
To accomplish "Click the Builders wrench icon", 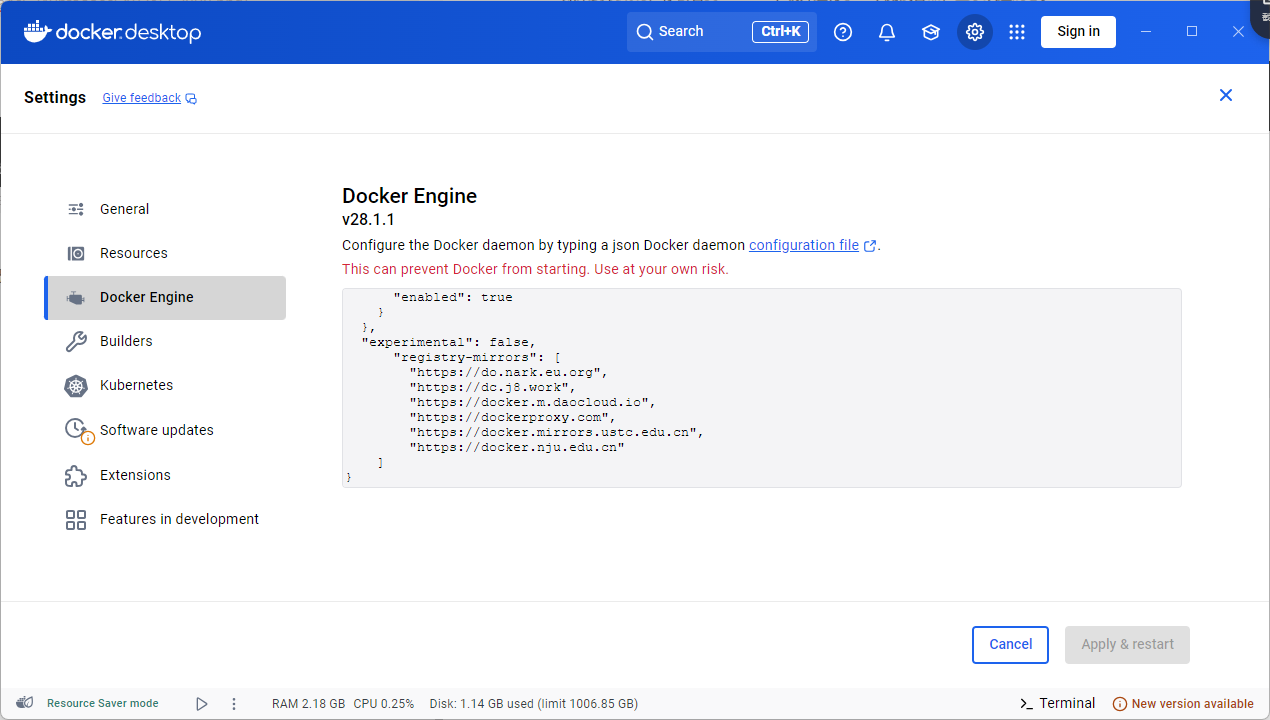I will tap(76, 342).
